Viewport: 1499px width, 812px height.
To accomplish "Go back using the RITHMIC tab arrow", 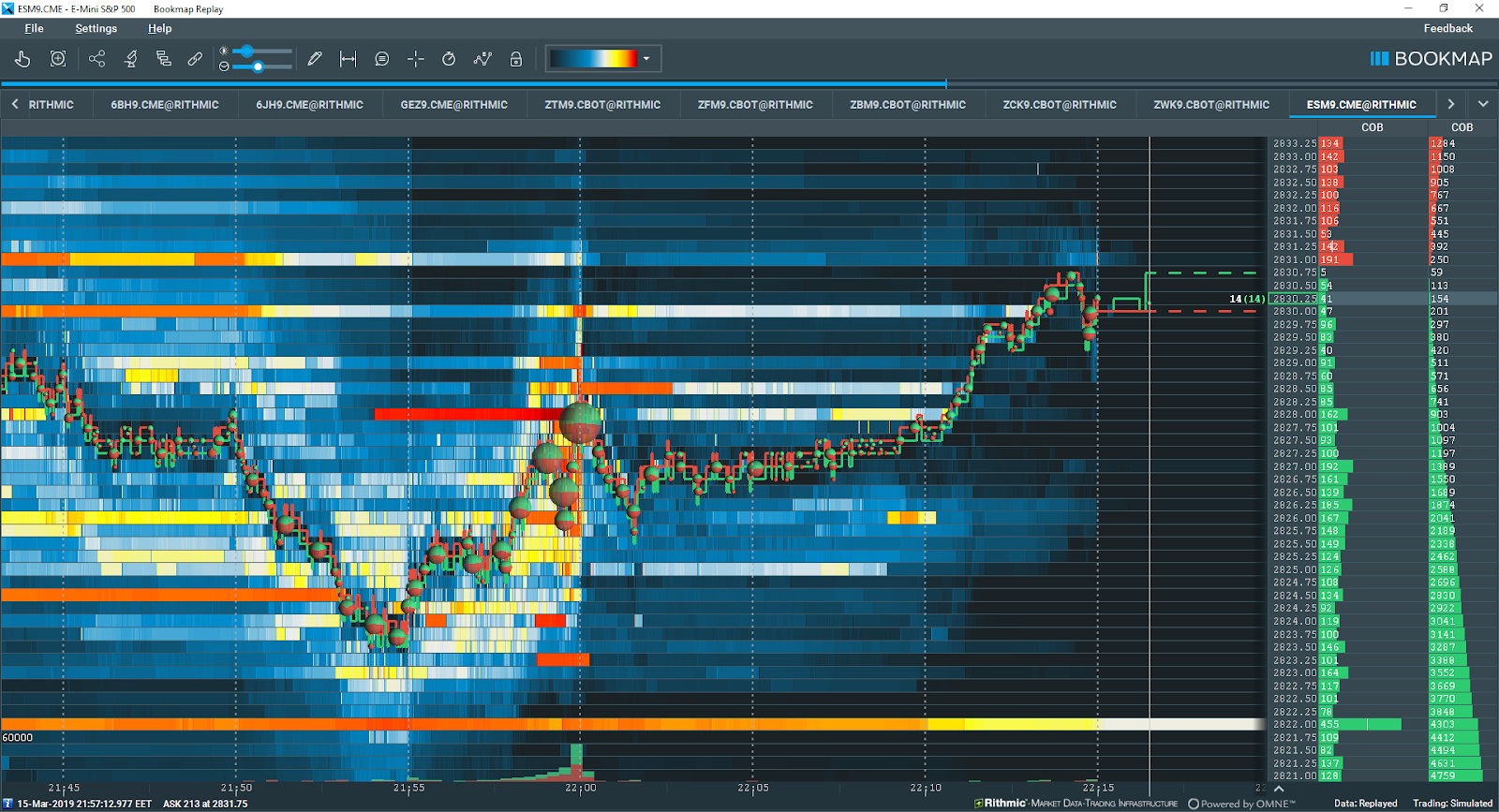I will coord(15,104).
